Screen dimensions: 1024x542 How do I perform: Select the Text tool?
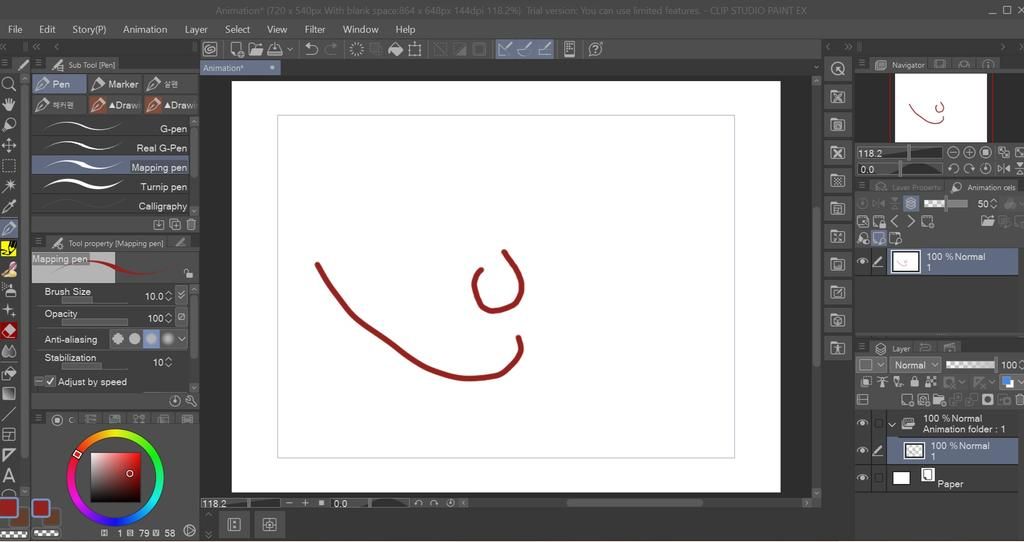9,475
